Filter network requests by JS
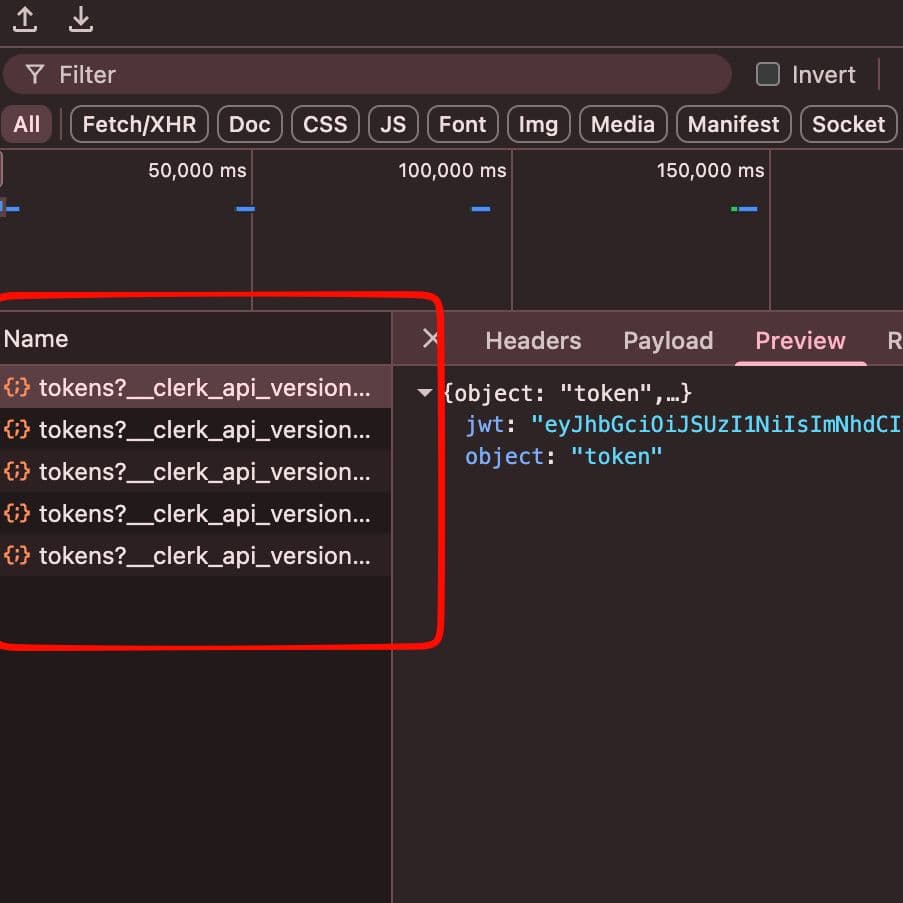The height and width of the screenshot is (903, 903). tap(393, 124)
